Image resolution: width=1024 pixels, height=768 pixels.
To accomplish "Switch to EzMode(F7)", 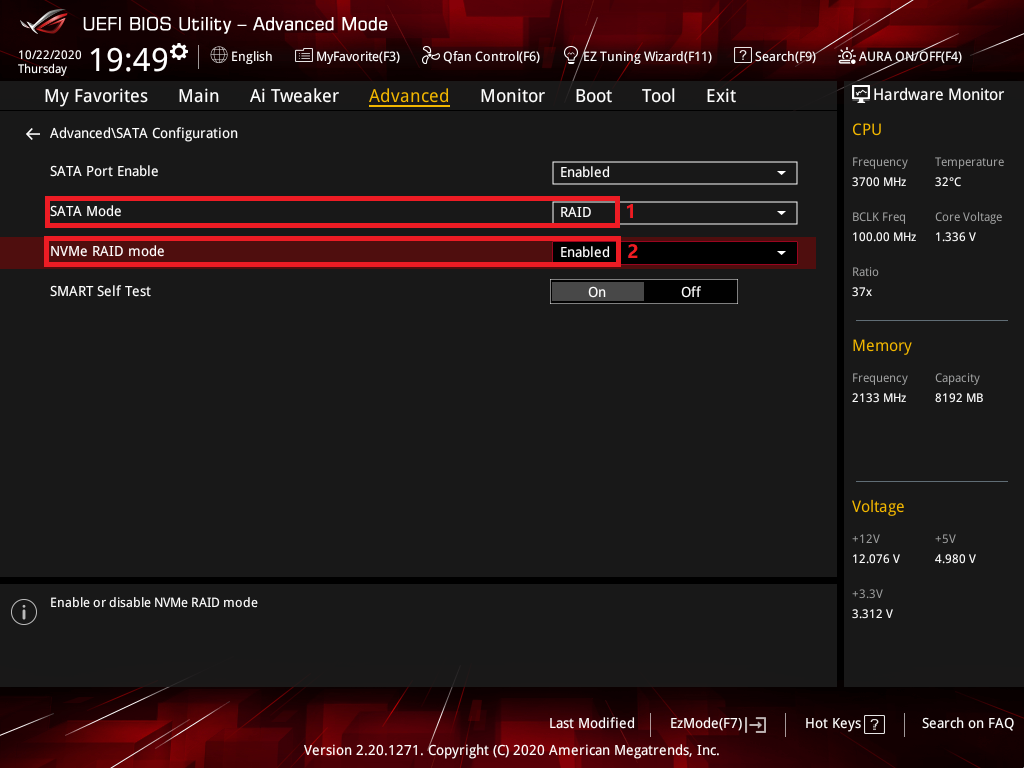I will [717, 724].
